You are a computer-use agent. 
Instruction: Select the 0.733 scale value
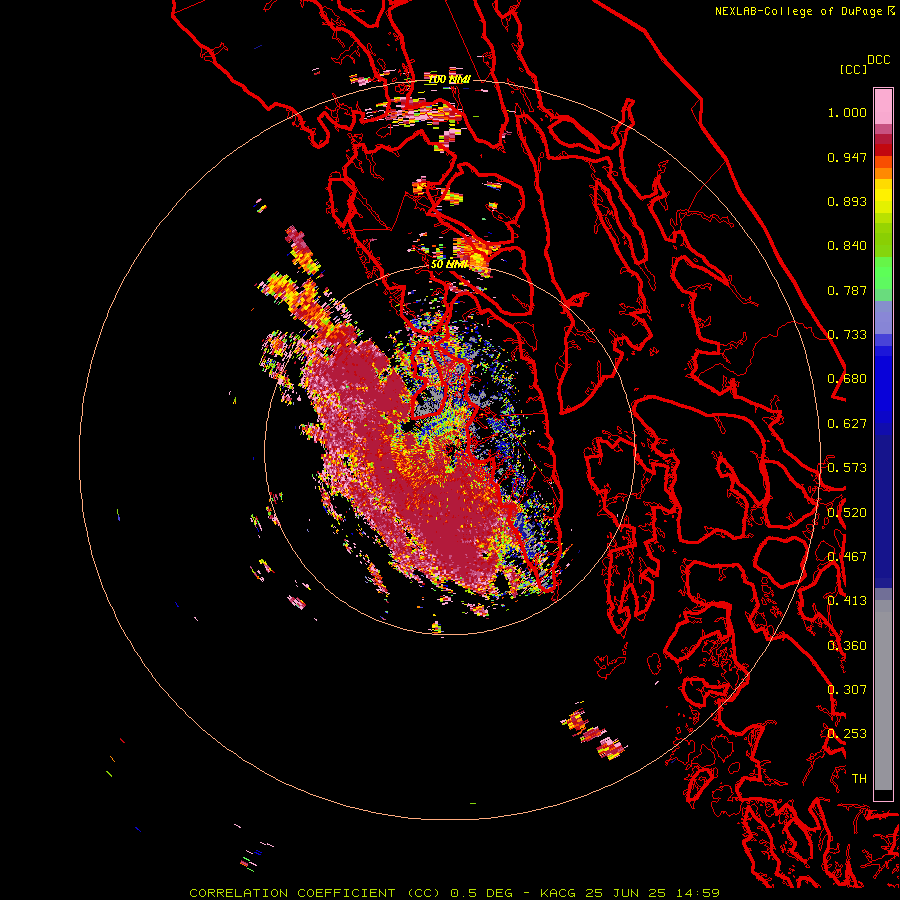click(x=847, y=335)
